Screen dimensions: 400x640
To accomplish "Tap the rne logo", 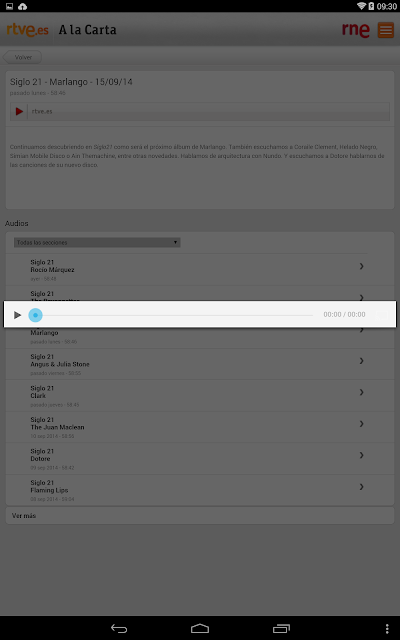I will [356, 30].
